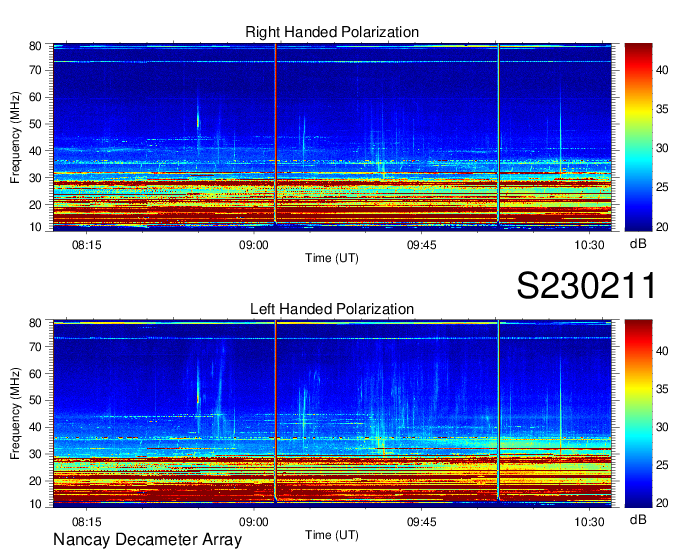Click the 30 dB tick on Left Handed color bar
The width and height of the screenshot is (680, 552).
(x=662, y=427)
